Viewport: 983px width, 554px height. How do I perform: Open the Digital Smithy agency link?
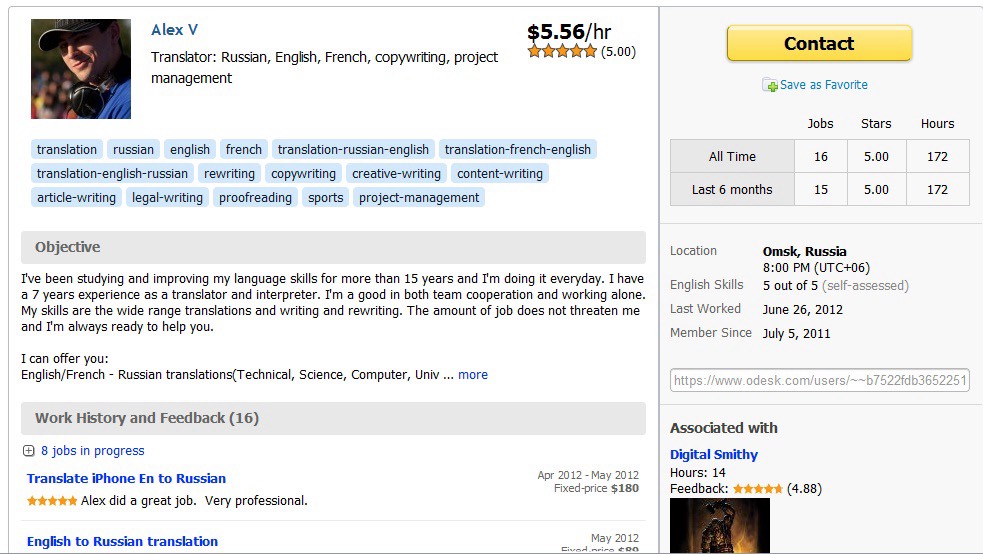(x=714, y=455)
